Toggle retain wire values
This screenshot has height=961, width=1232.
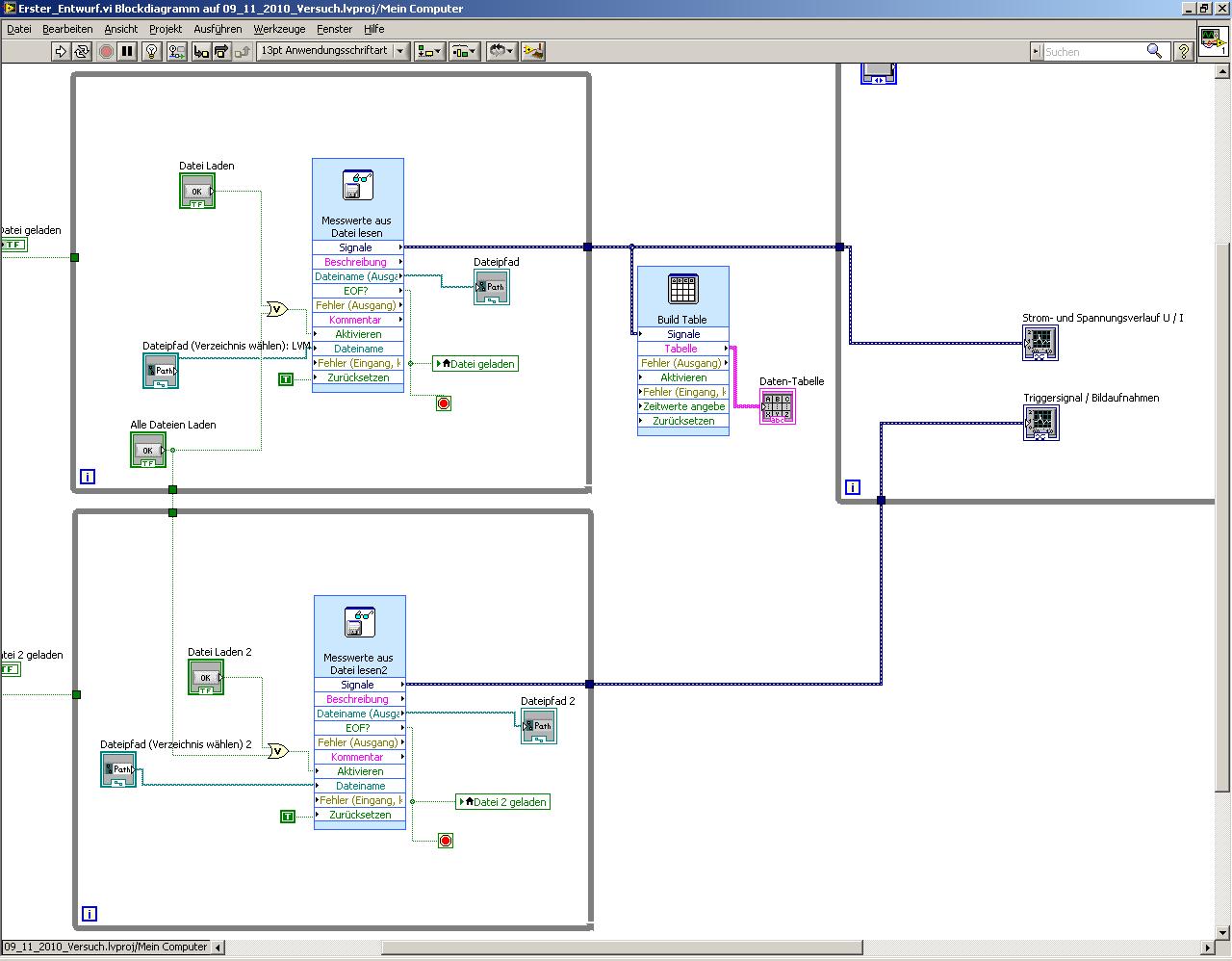176,51
